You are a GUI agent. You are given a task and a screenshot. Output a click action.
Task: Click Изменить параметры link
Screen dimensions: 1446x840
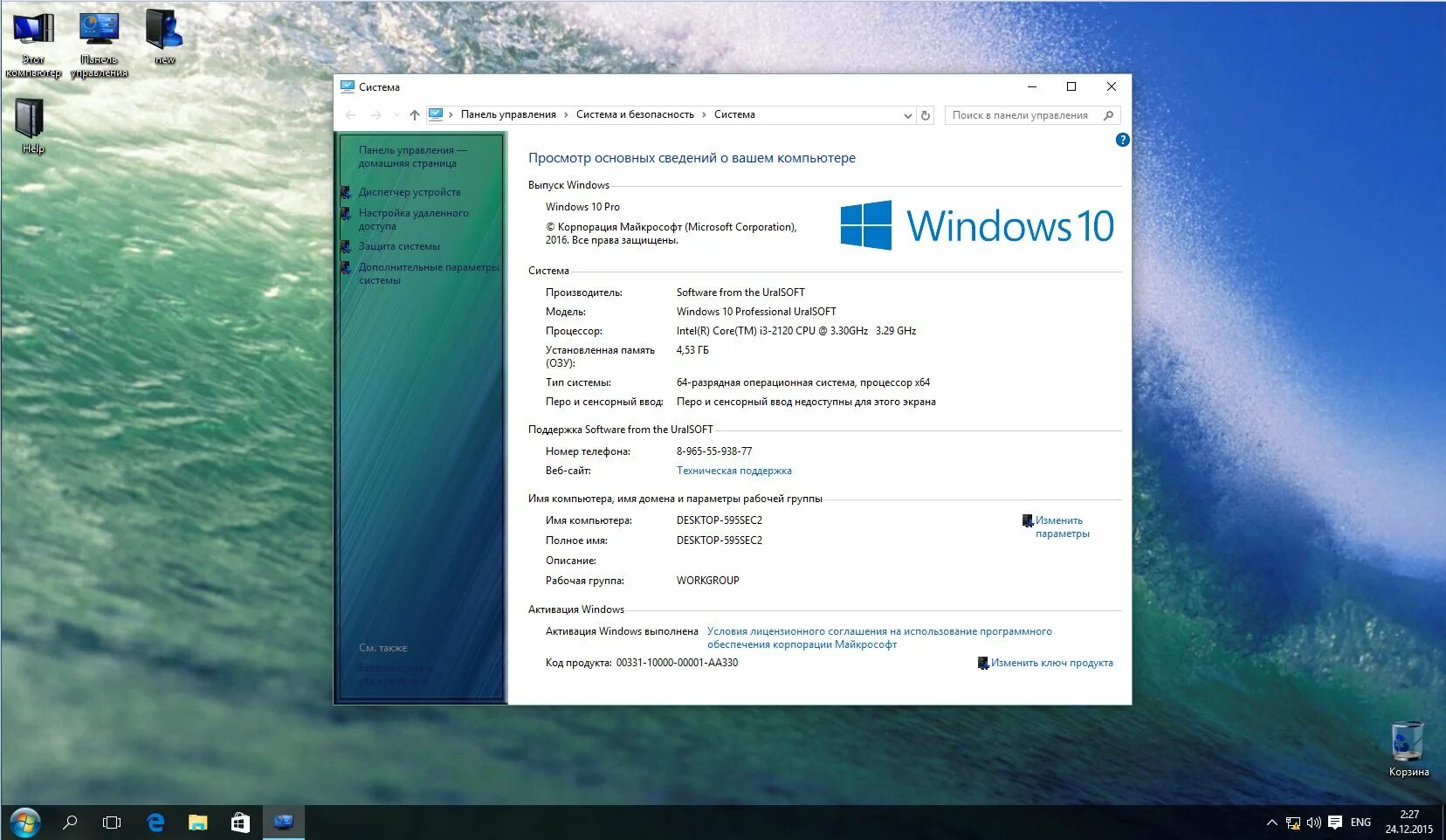point(1063,527)
